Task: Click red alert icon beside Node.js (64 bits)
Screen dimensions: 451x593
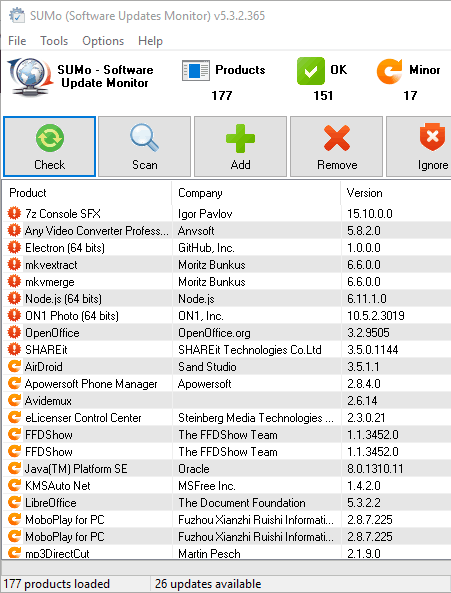Action: tap(14, 298)
